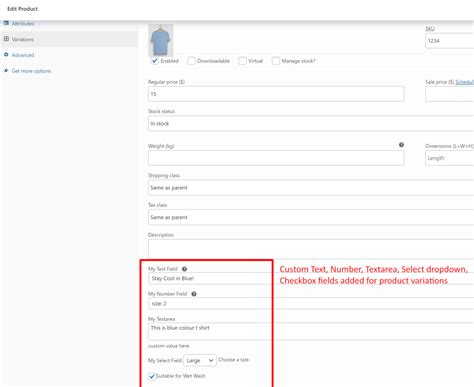Click the Attributes tab icon

coord(6,23)
